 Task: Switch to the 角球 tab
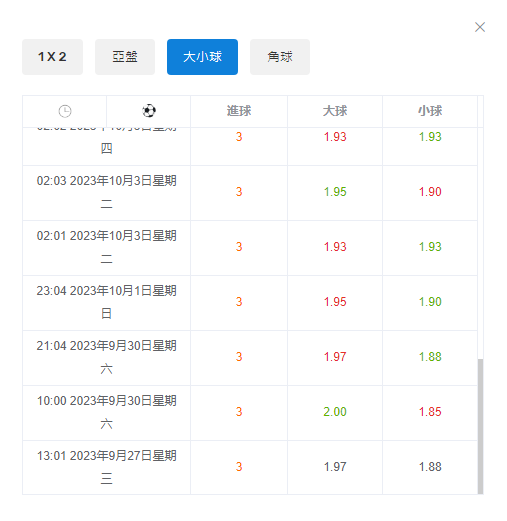pos(280,57)
